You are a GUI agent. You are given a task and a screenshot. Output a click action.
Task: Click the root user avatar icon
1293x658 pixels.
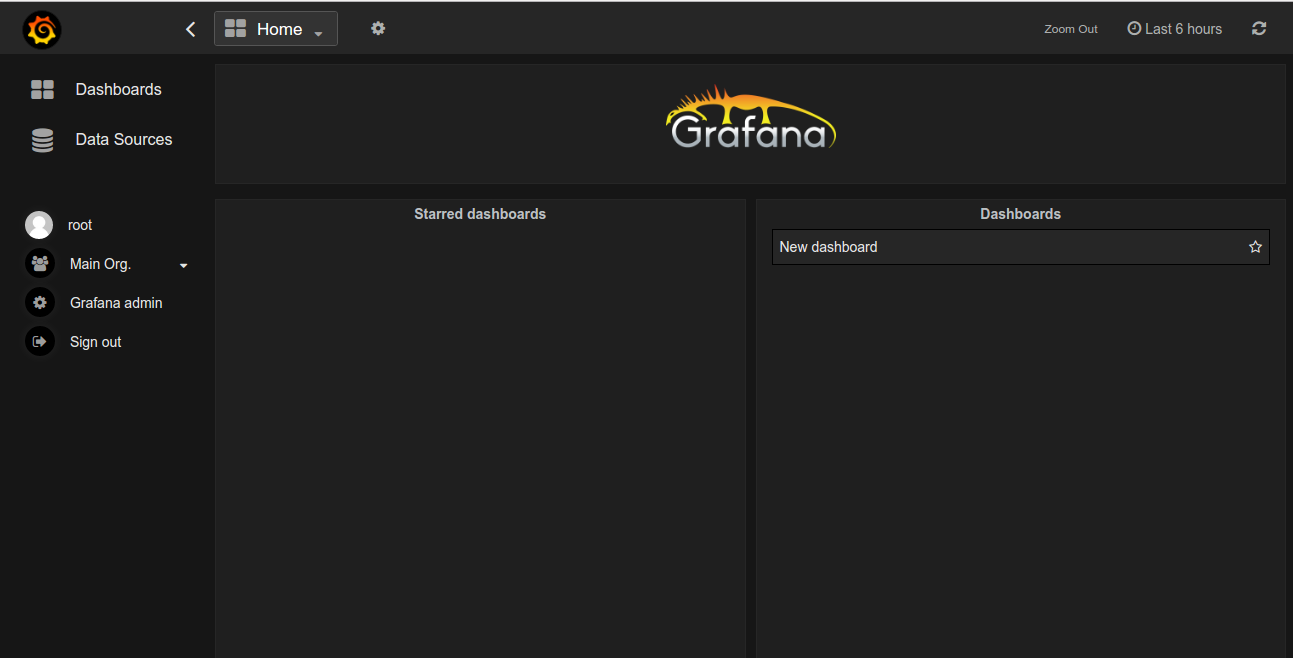tap(39, 225)
